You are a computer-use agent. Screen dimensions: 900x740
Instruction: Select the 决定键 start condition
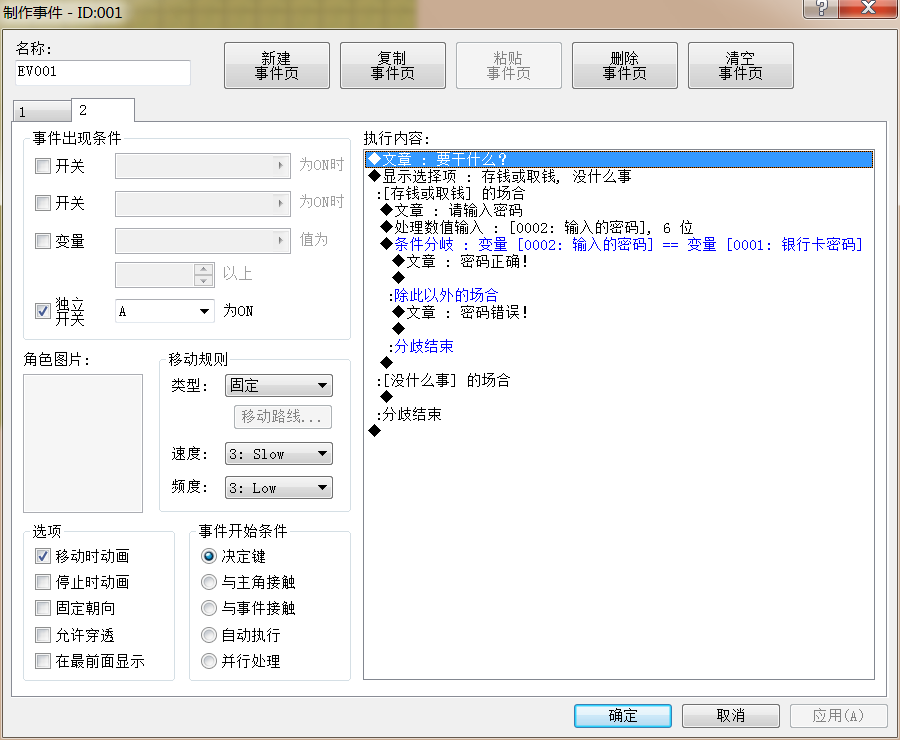pyautogui.click(x=209, y=556)
